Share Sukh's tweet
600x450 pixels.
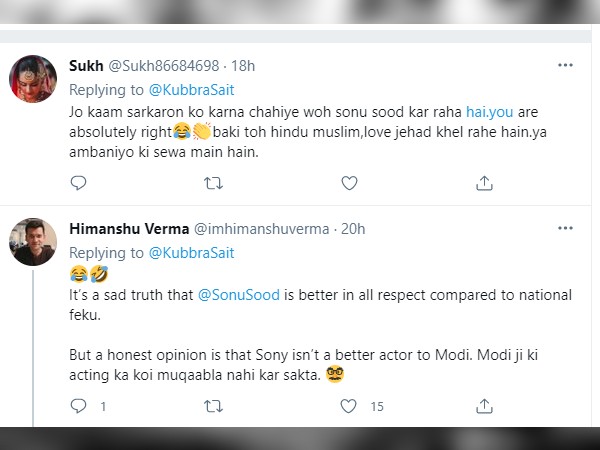click(484, 182)
